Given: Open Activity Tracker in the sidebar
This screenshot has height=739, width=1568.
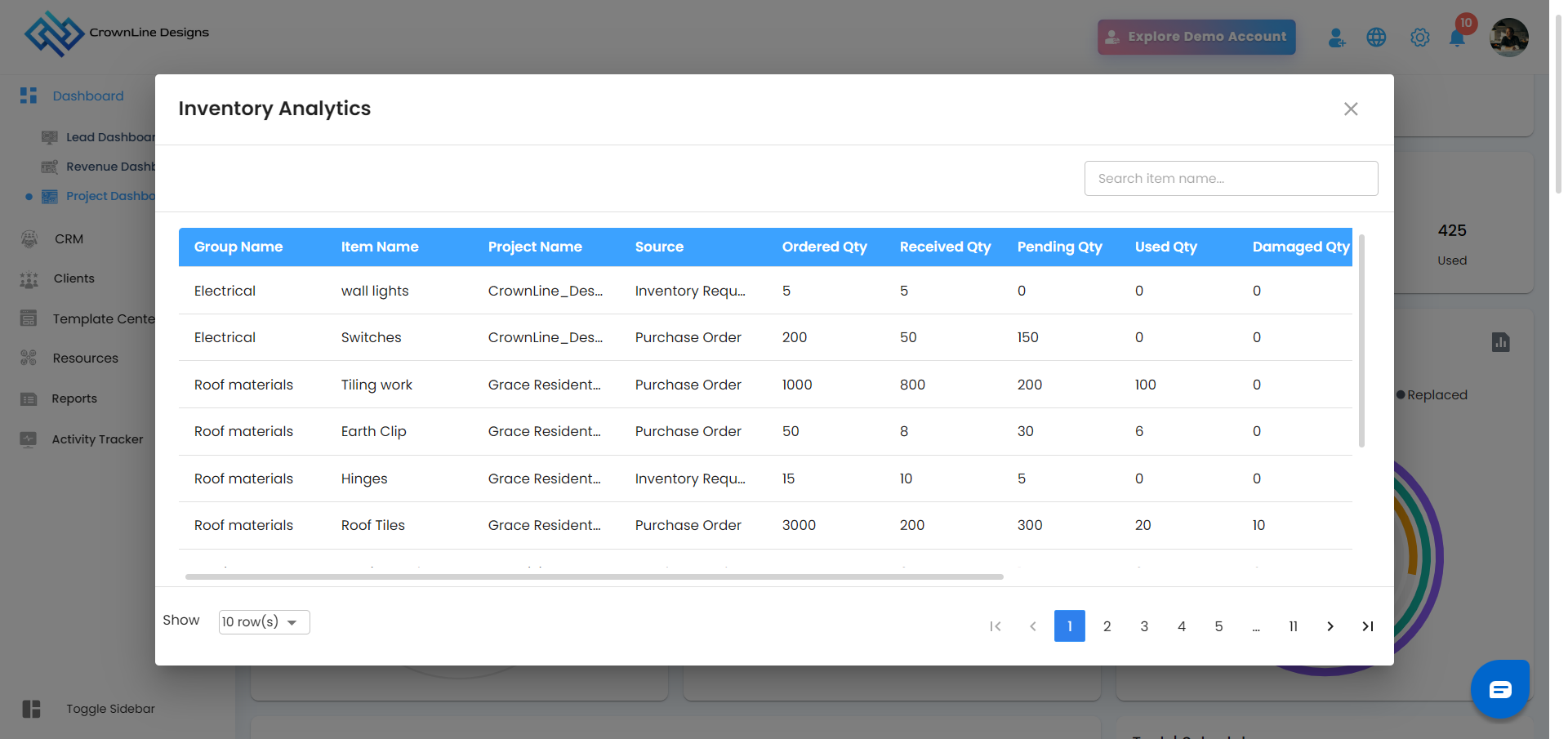Looking at the screenshot, I should pyautogui.click(x=97, y=439).
